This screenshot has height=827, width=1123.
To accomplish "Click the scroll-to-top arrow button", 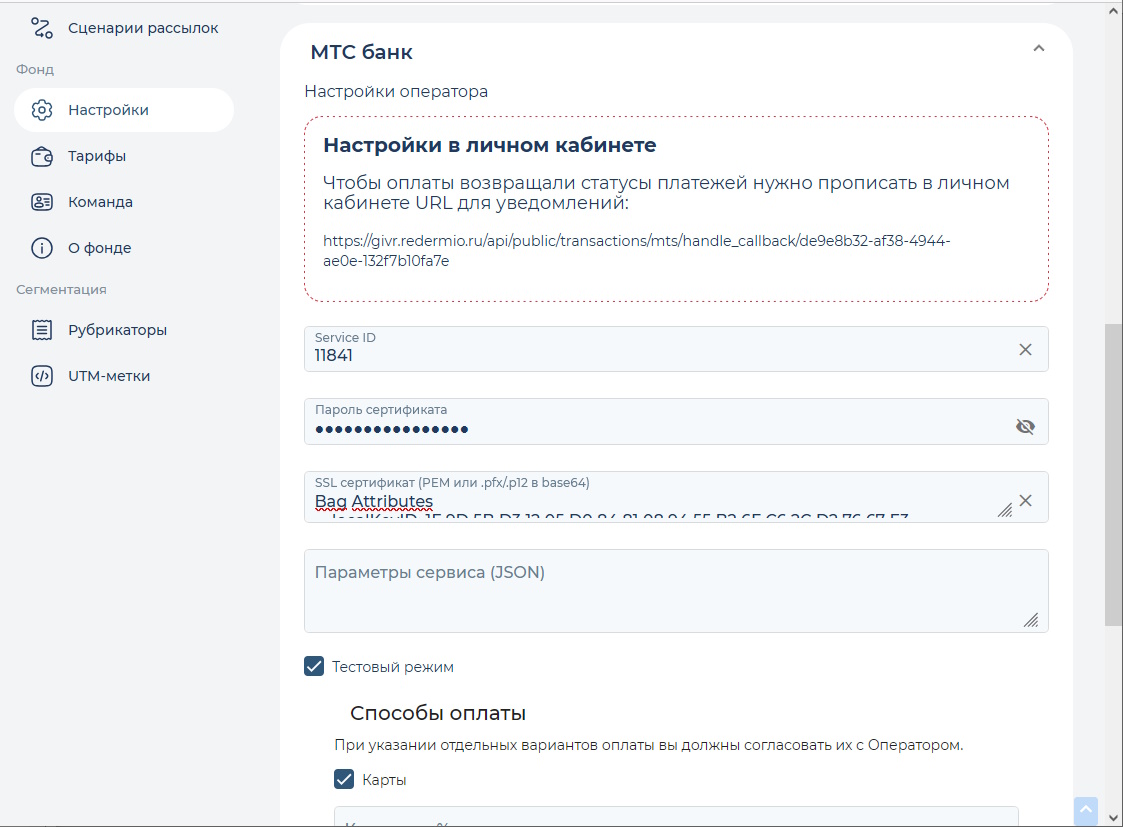I will click(x=1086, y=811).
